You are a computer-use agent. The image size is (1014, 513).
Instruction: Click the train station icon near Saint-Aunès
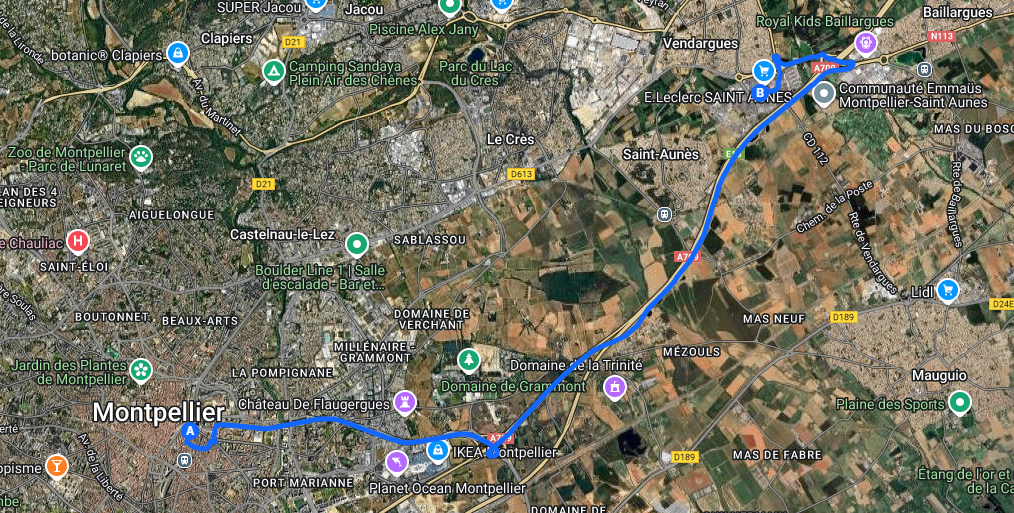664,215
